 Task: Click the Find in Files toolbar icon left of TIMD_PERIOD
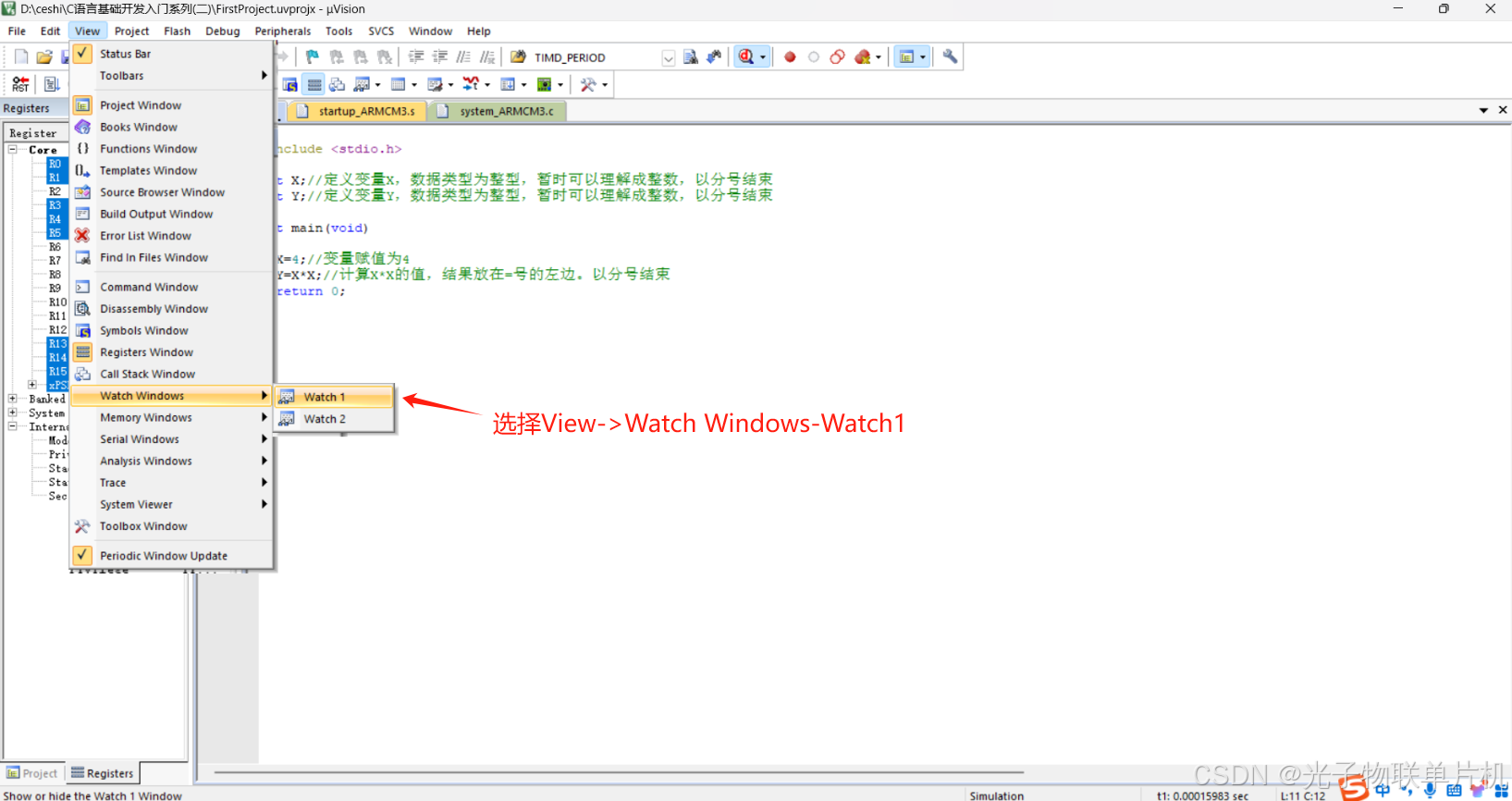coord(518,57)
